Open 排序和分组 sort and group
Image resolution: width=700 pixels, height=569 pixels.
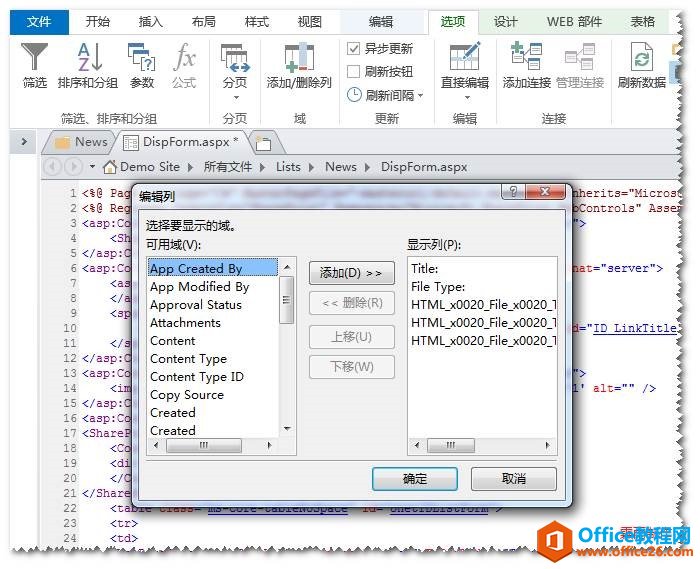[x=88, y=65]
